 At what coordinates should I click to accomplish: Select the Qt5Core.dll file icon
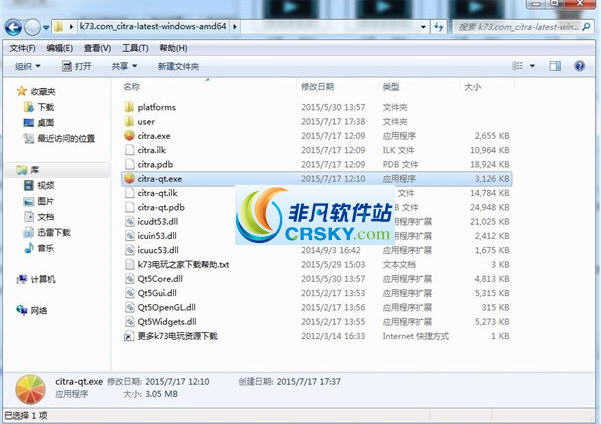point(130,279)
